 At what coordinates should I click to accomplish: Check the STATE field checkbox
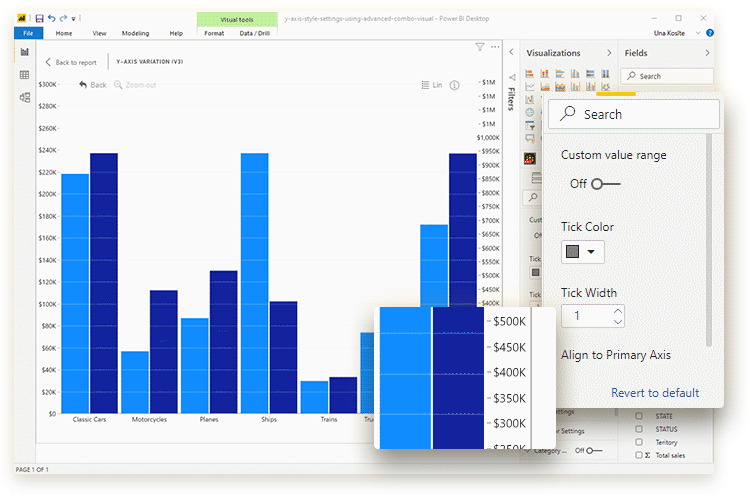[639, 416]
